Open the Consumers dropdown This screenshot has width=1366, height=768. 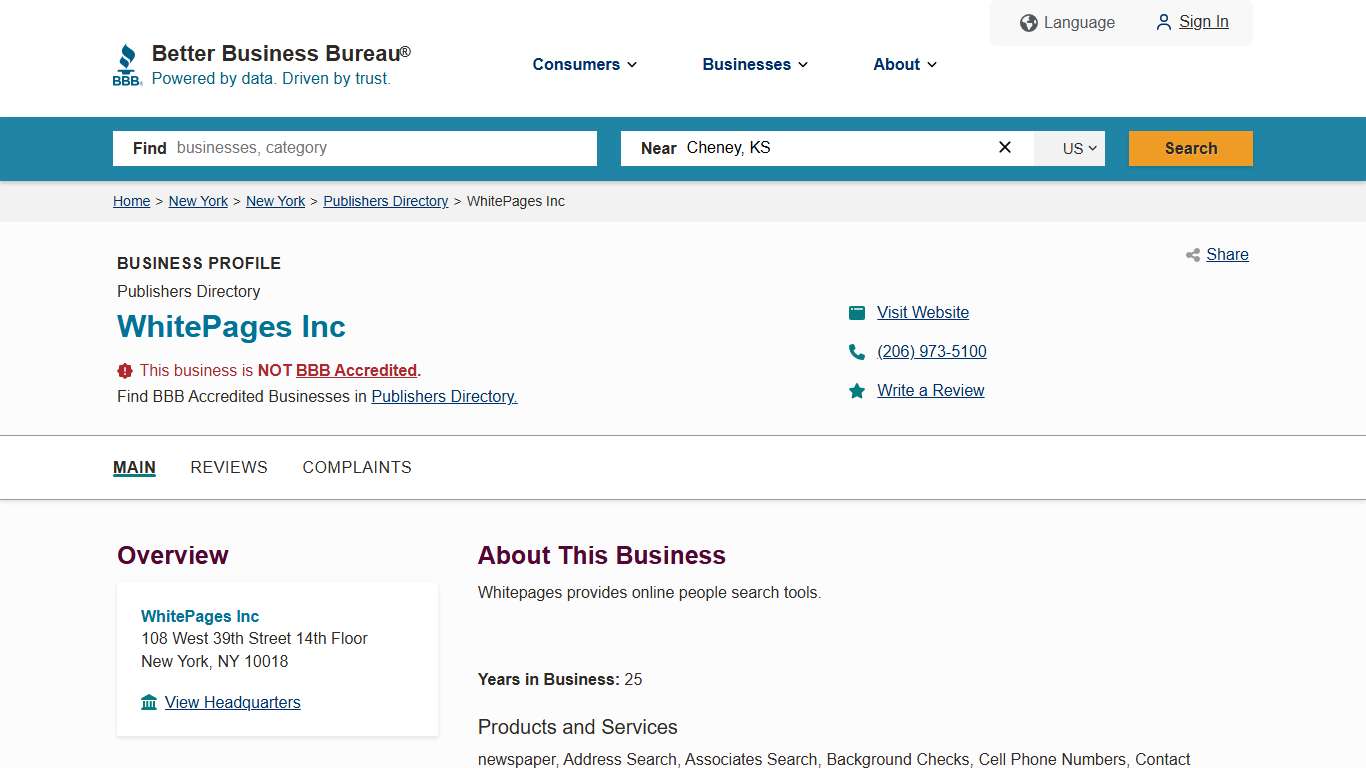pyautogui.click(x=584, y=64)
